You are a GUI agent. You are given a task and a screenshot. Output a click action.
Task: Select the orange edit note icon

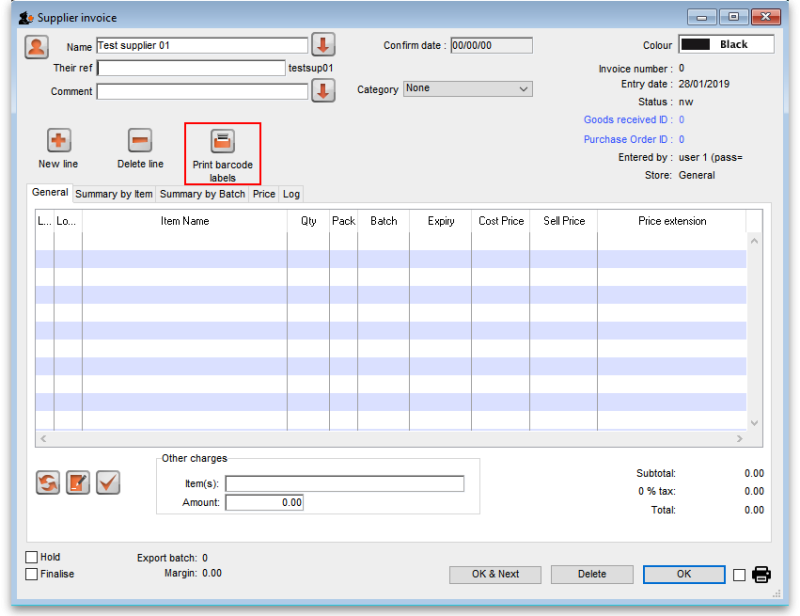click(x=78, y=482)
